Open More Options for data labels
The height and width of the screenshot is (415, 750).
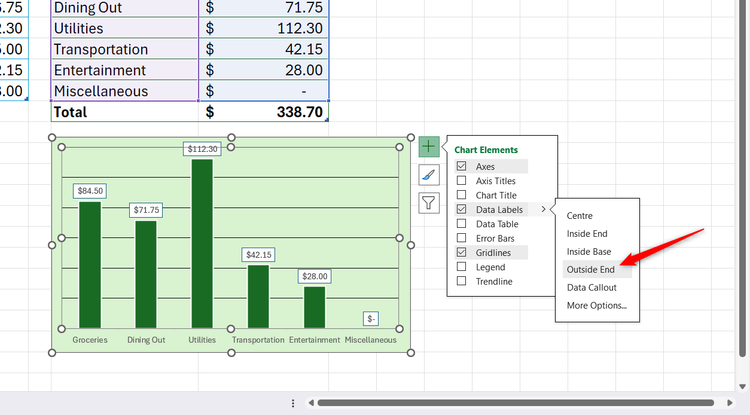(596, 306)
